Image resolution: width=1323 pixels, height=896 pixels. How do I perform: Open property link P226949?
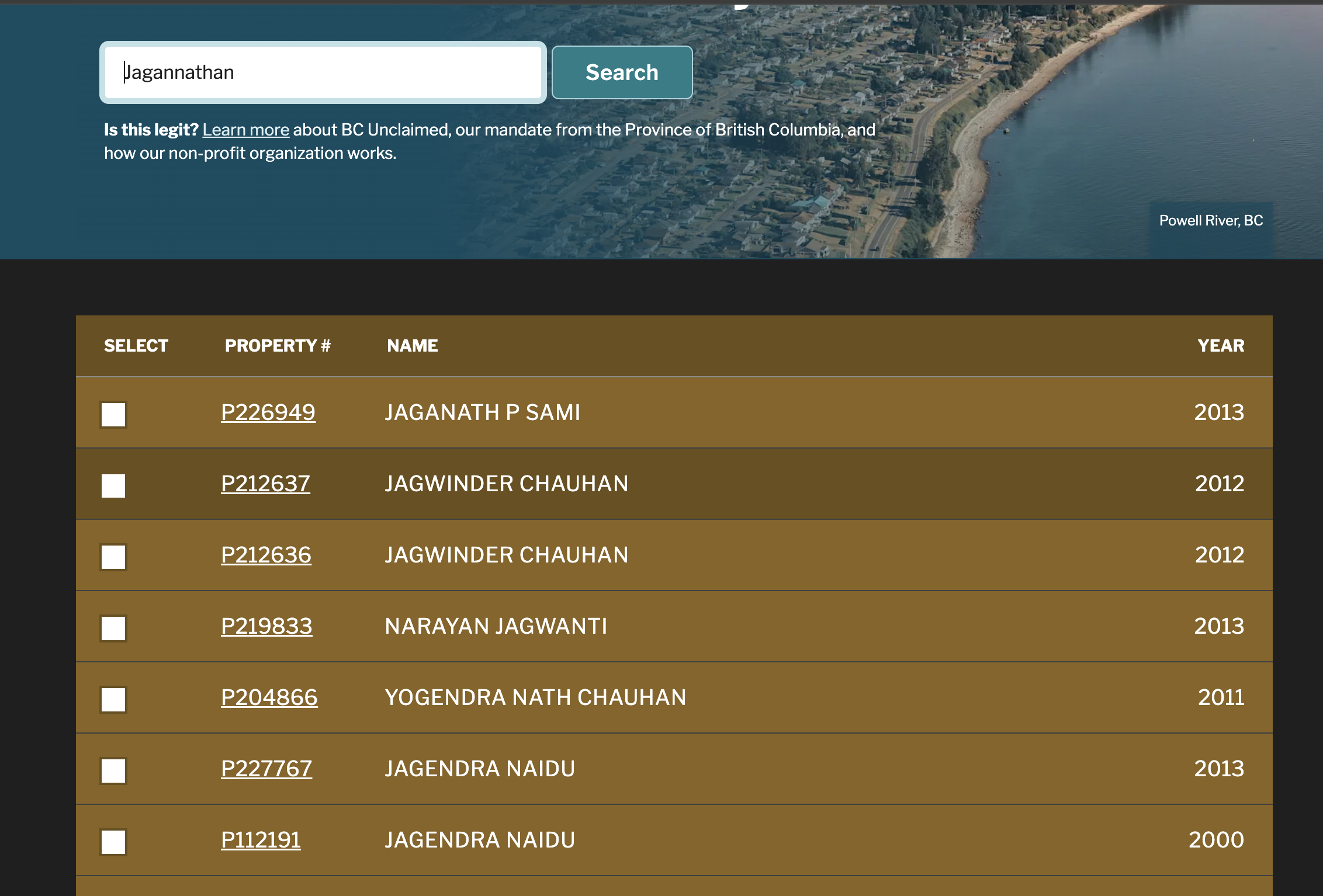268,412
